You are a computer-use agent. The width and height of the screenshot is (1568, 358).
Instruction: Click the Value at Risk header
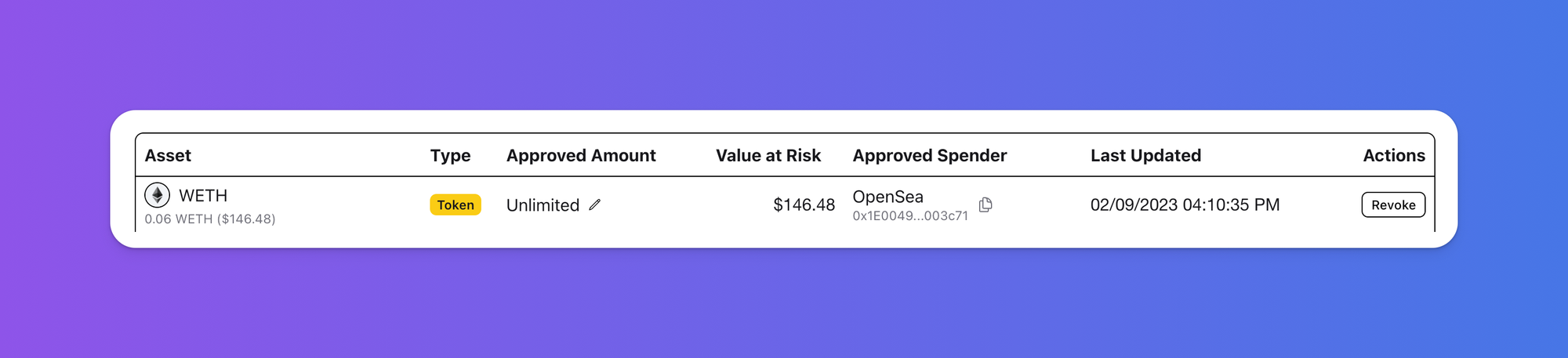tap(768, 155)
